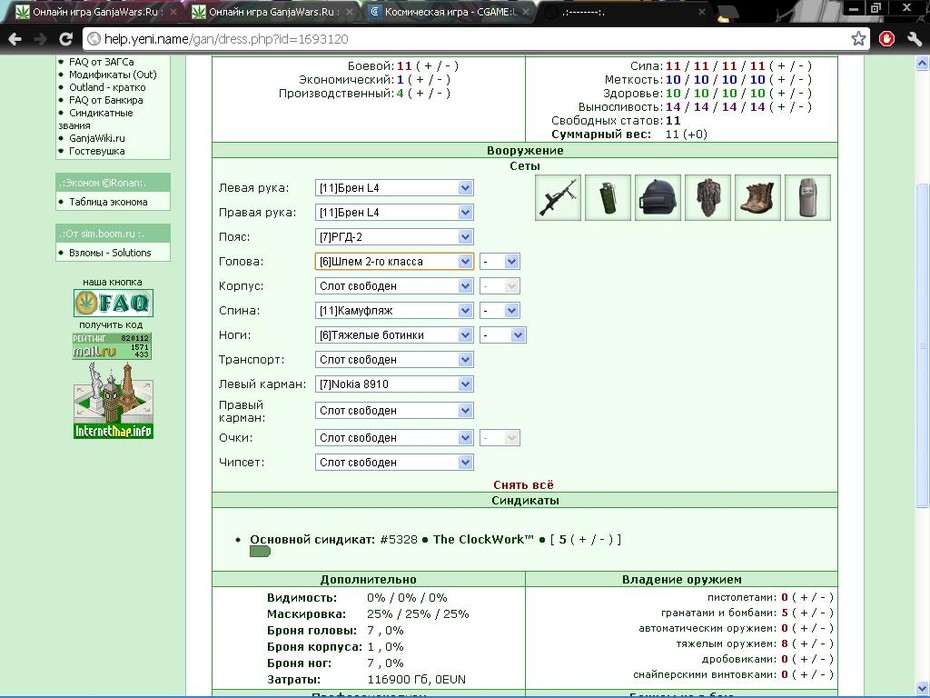Viewport: 930px width, 698px height.
Task: Click the тяжелым оружием skill value 8
Action: point(785,643)
